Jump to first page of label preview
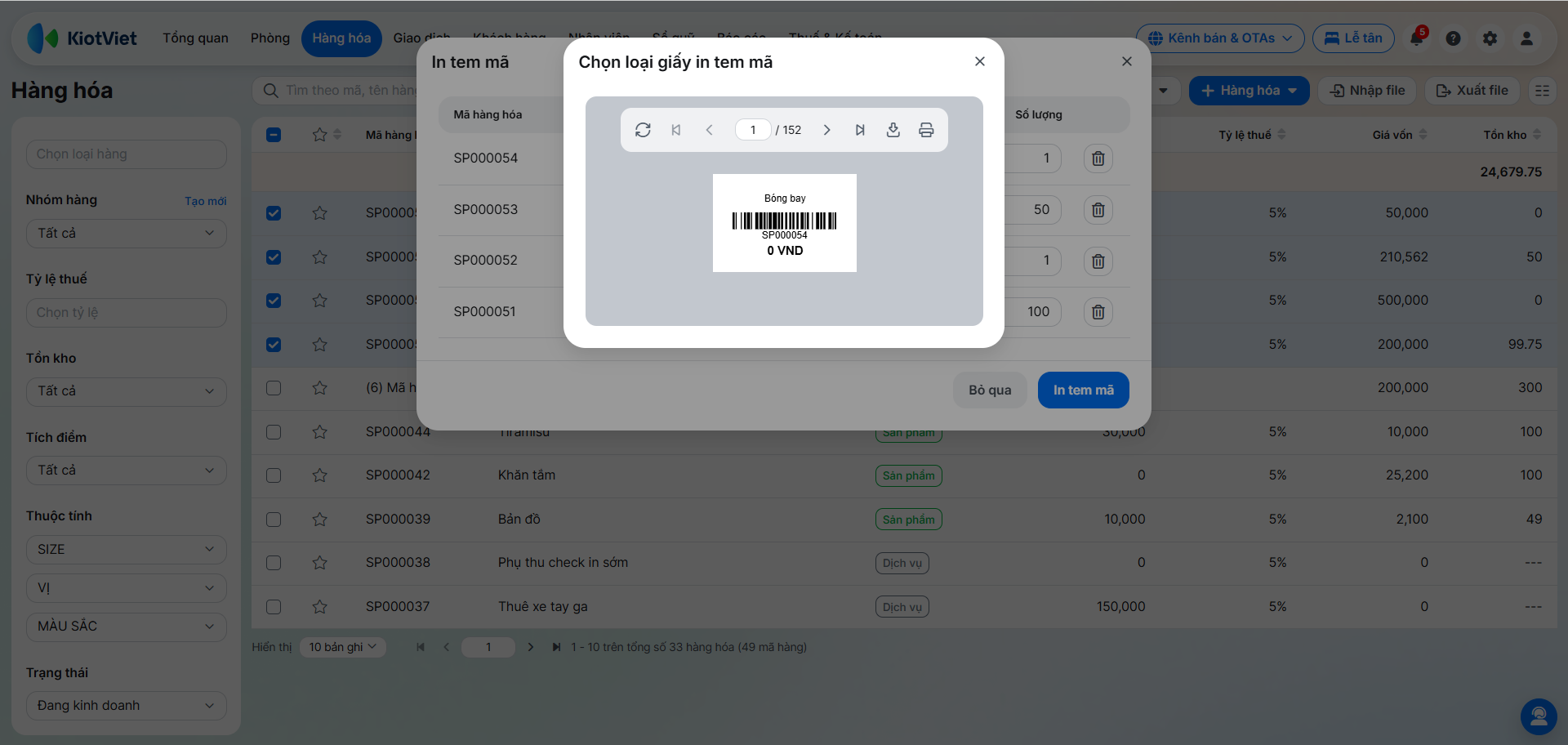Screen dimensions: 1568x745 [x=676, y=130]
